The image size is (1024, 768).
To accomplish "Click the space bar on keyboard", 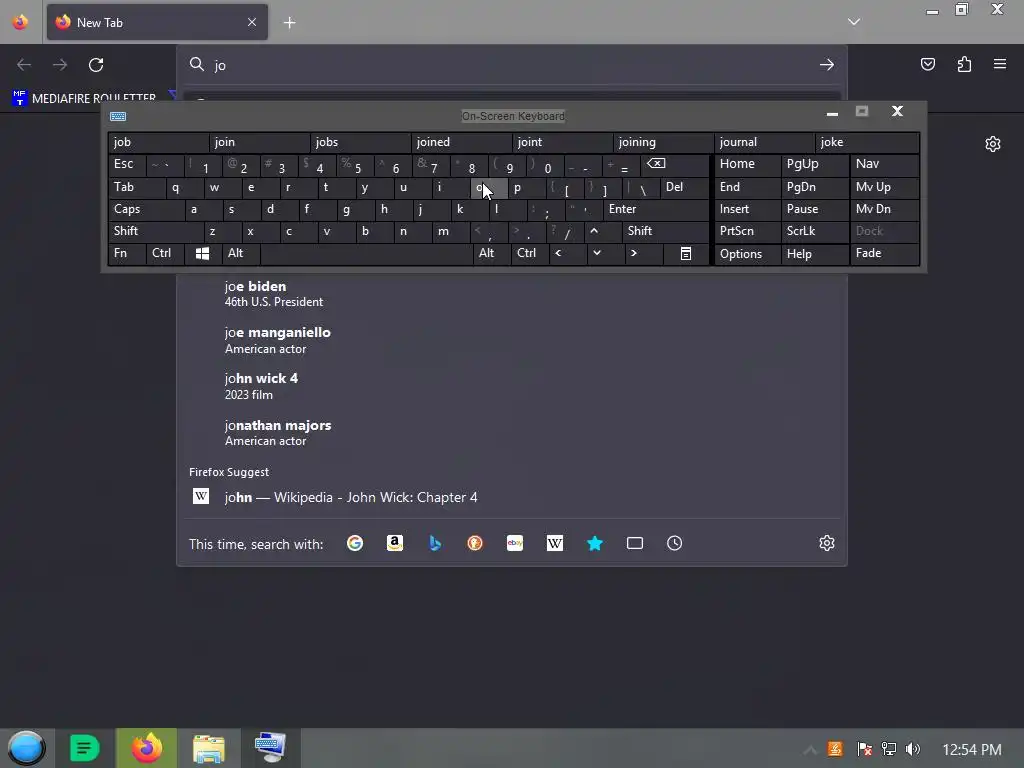I will tap(366, 253).
